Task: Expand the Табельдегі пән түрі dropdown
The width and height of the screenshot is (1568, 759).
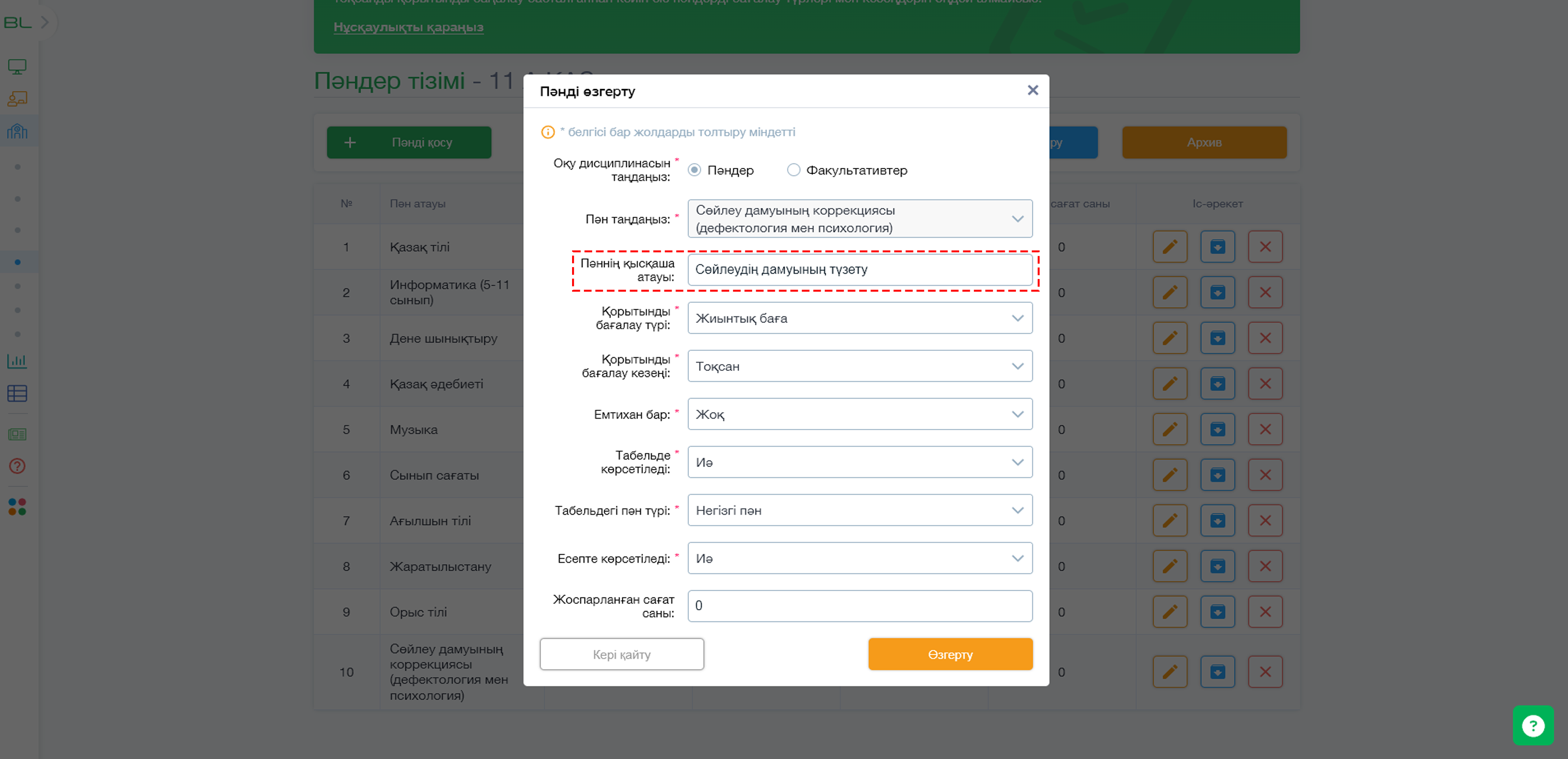Action: [860, 511]
